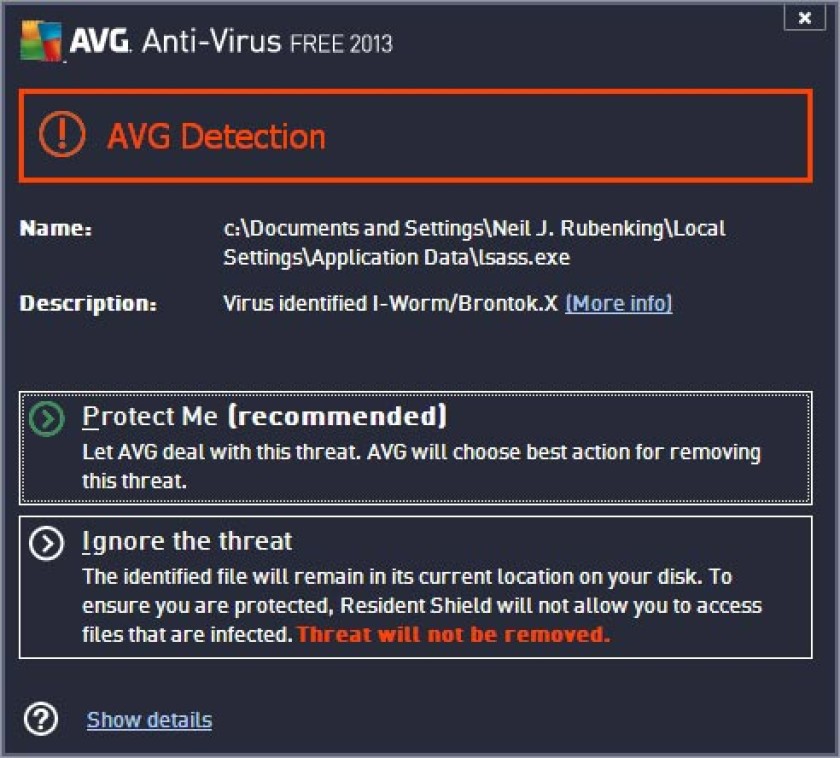840x758 pixels.
Task: Click the 'Anti-Virus' title text
Action: 212,41
